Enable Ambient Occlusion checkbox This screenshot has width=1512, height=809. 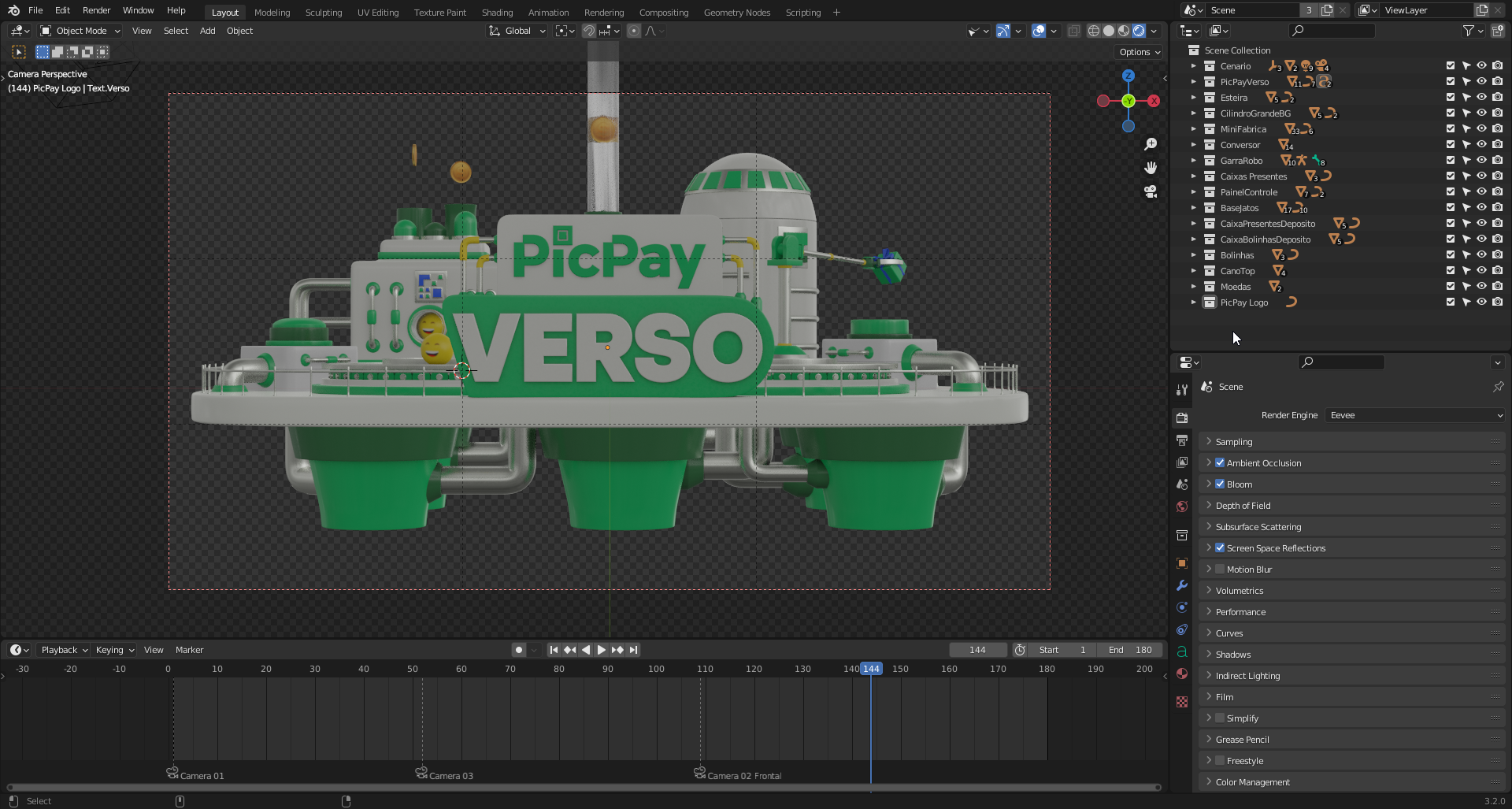click(x=1220, y=463)
